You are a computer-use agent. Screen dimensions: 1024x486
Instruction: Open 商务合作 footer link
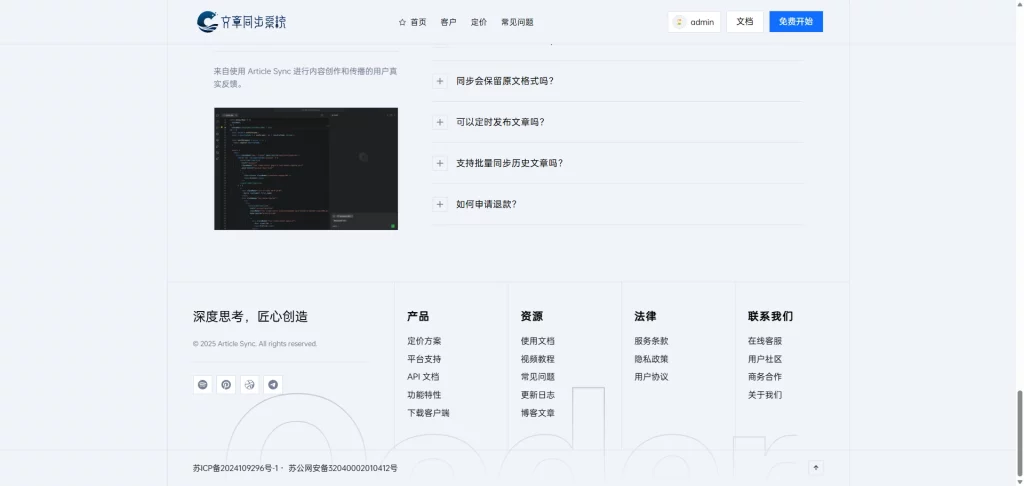[x=765, y=377]
